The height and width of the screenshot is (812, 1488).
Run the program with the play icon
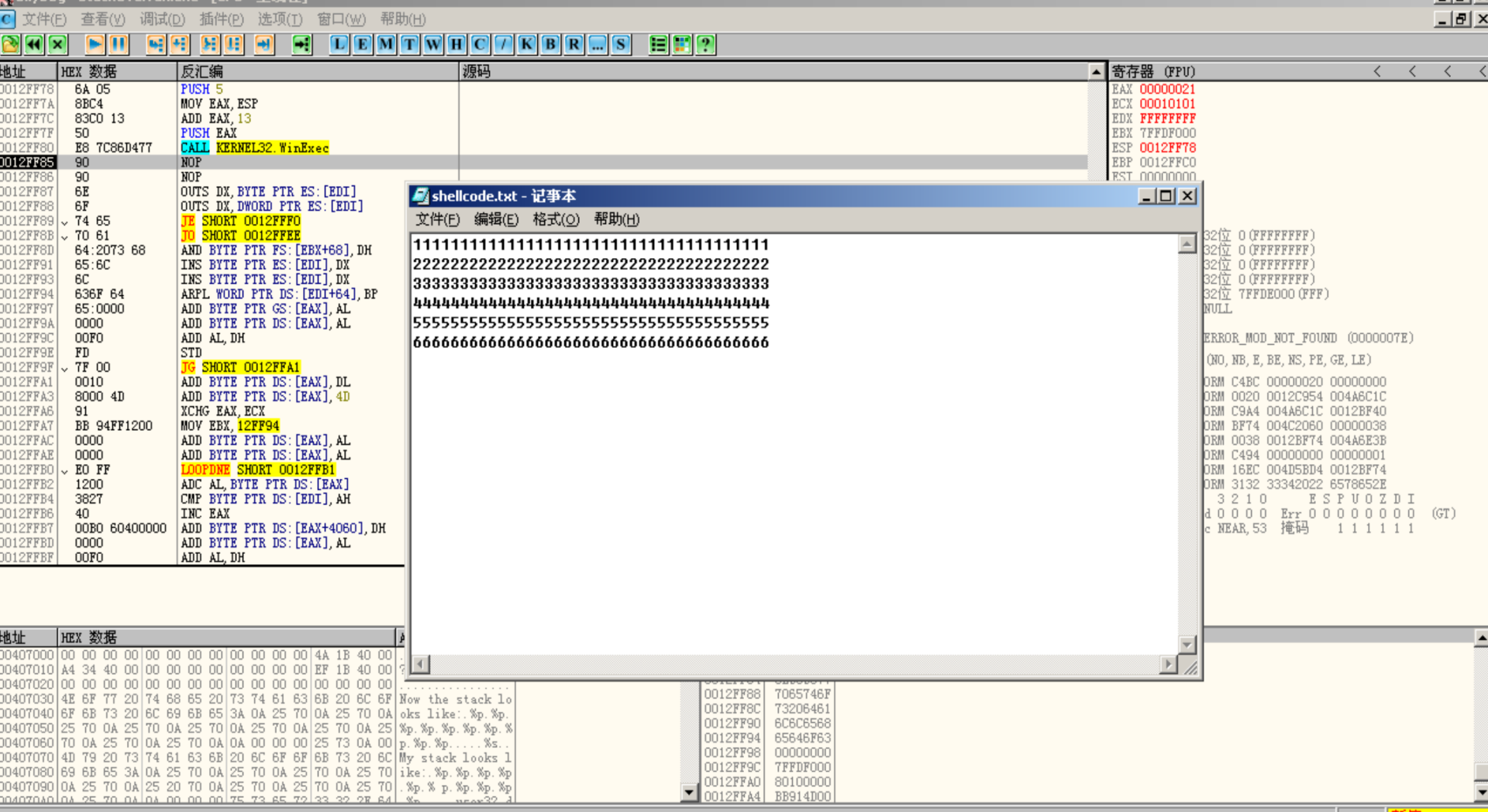coord(95,45)
